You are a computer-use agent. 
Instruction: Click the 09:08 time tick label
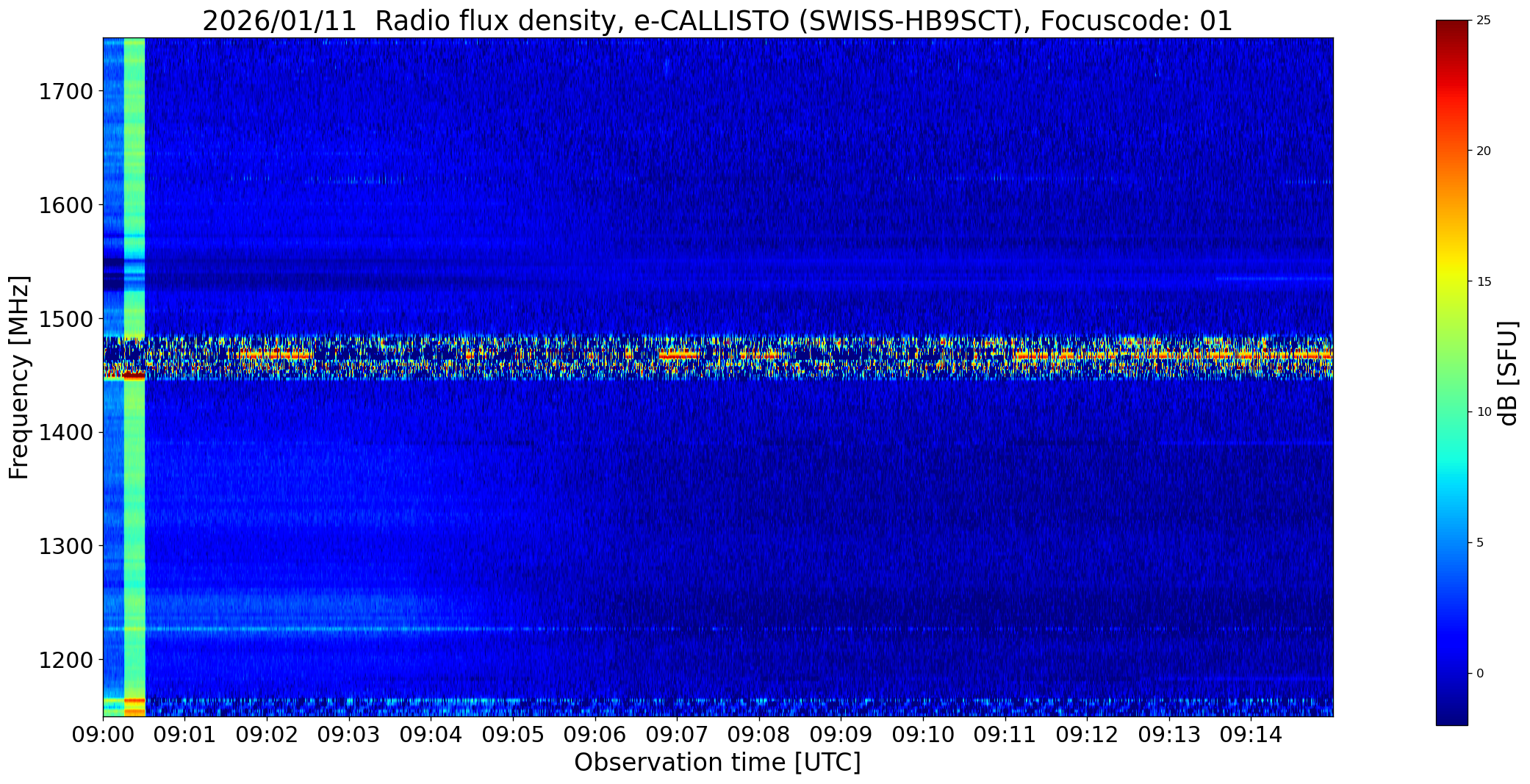759,735
